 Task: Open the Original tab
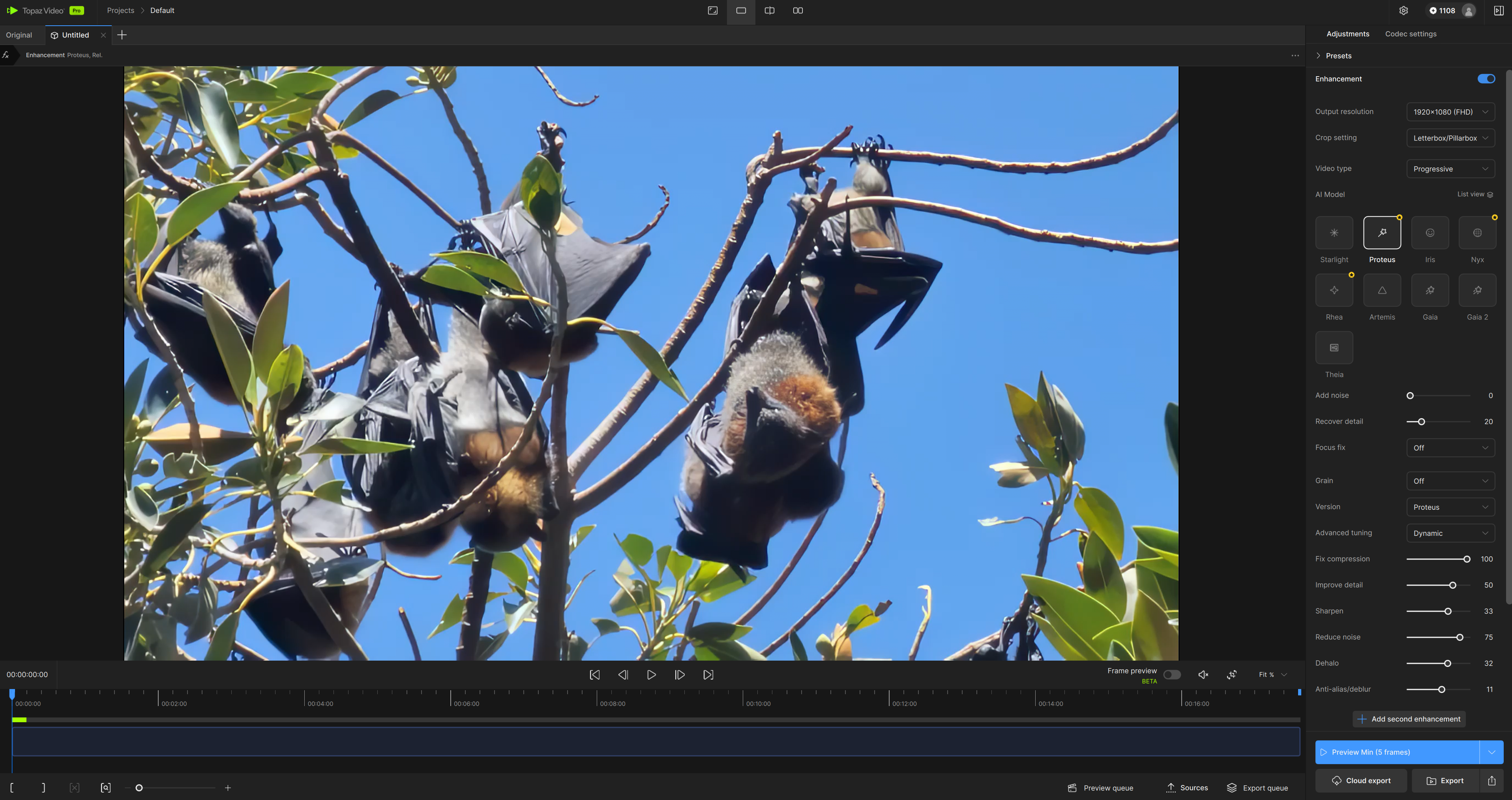19,35
